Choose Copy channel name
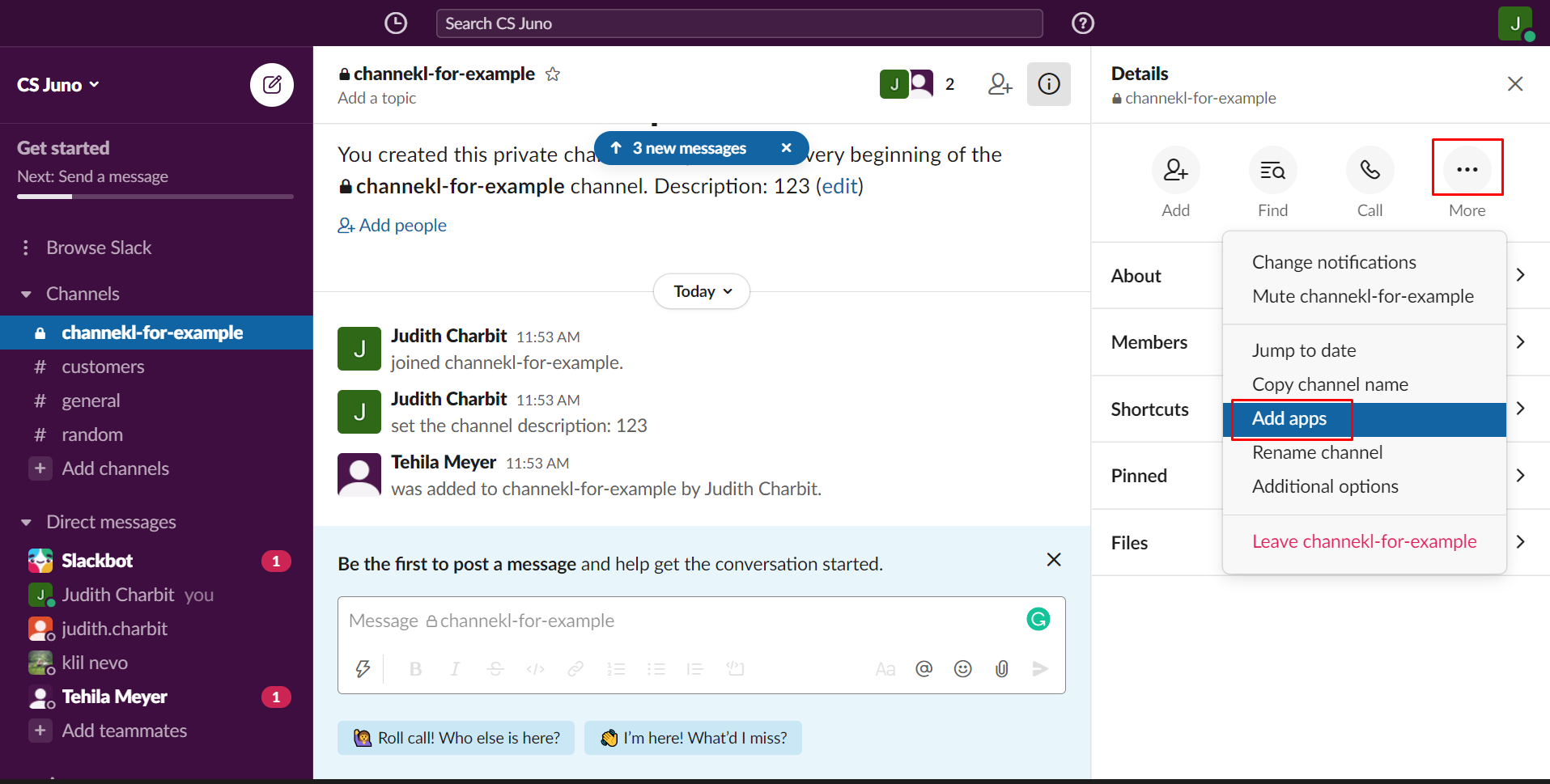1550x784 pixels. point(1364,384)
